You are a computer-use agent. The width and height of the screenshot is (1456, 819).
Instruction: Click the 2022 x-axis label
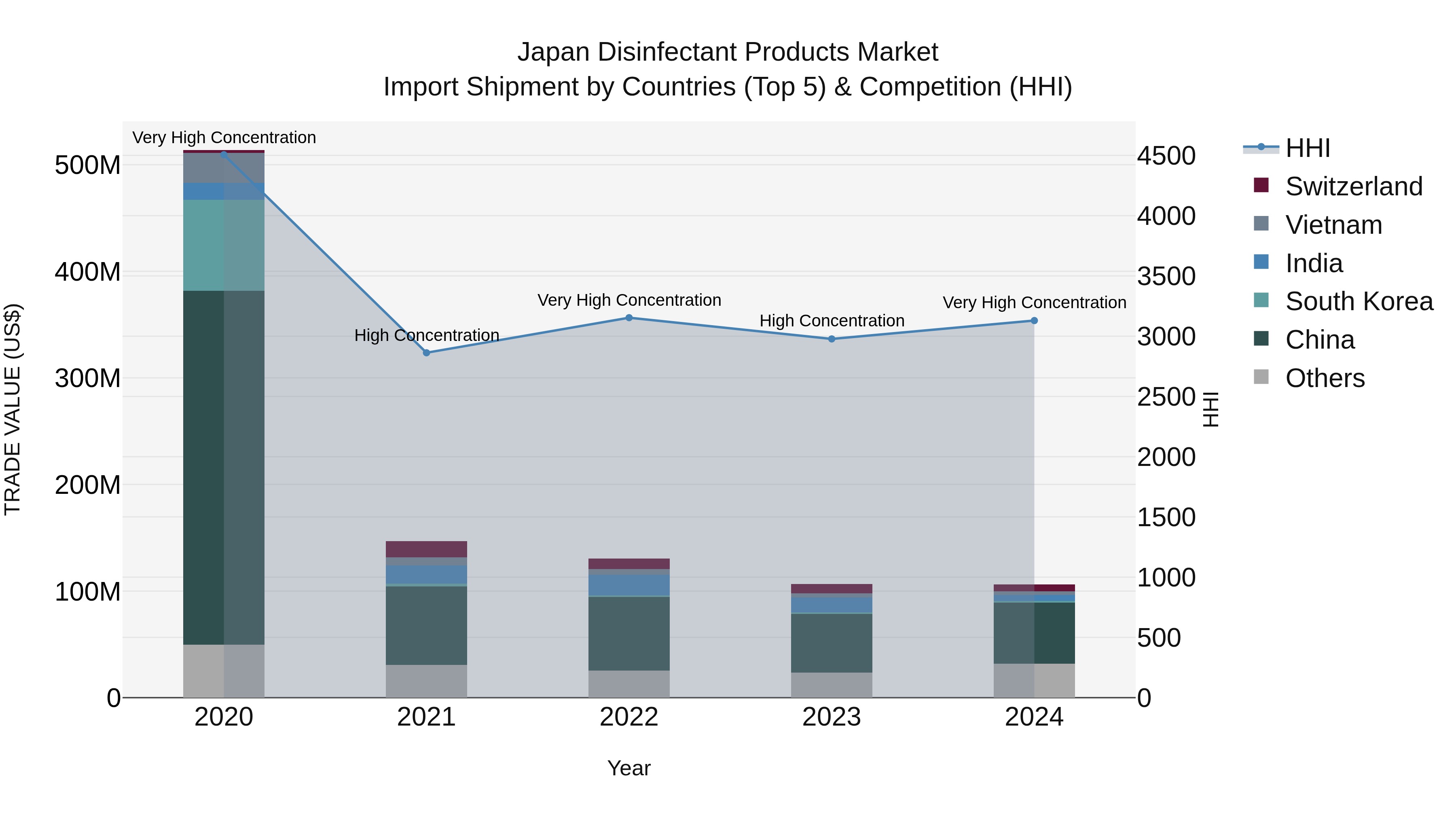(x=629, y=717)
